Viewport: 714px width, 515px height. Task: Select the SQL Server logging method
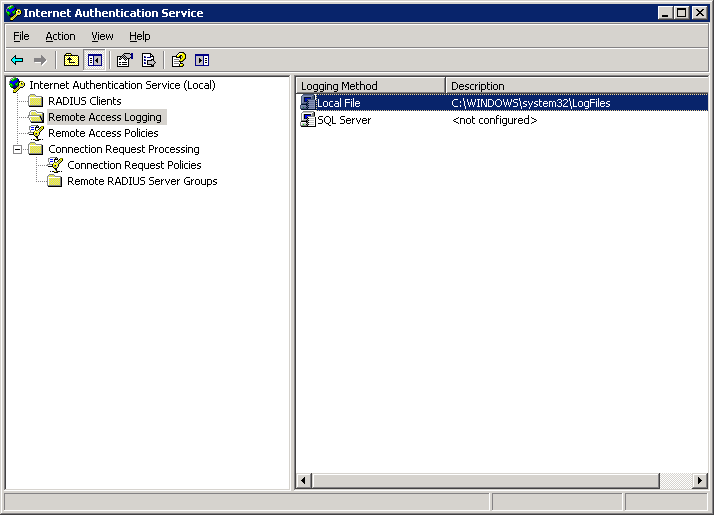344,120
